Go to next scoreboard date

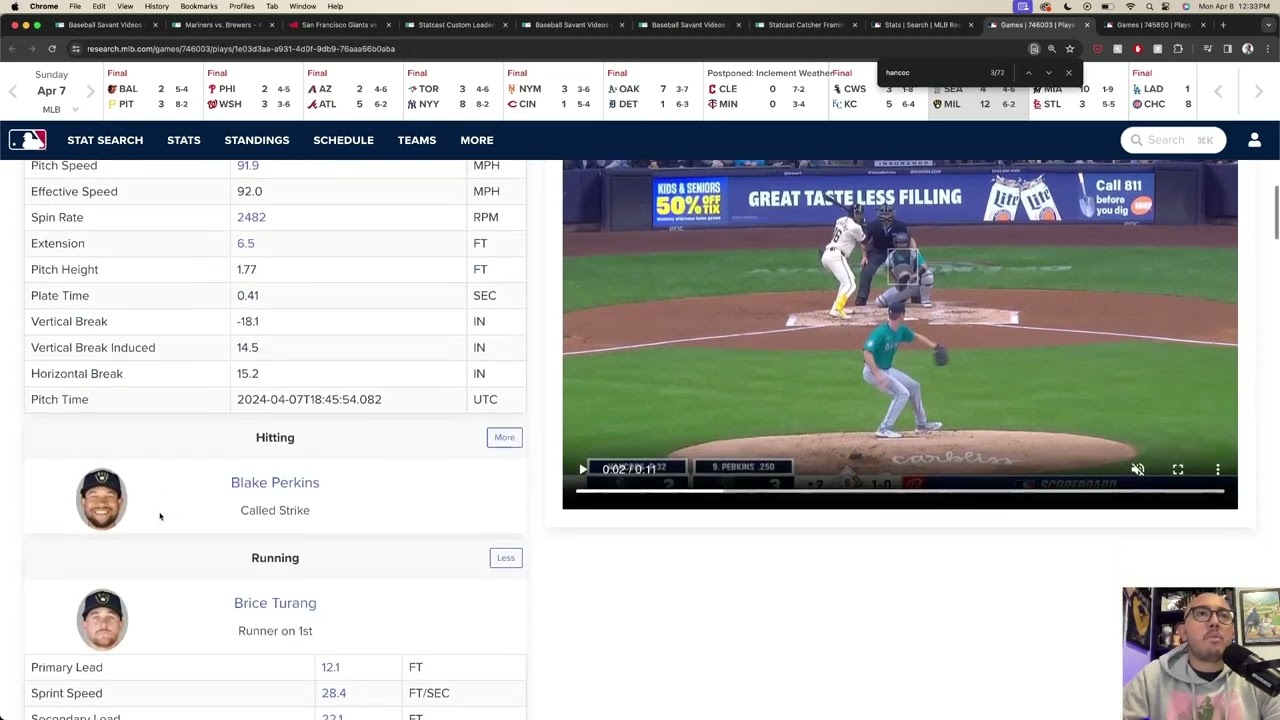pos(90,91)
